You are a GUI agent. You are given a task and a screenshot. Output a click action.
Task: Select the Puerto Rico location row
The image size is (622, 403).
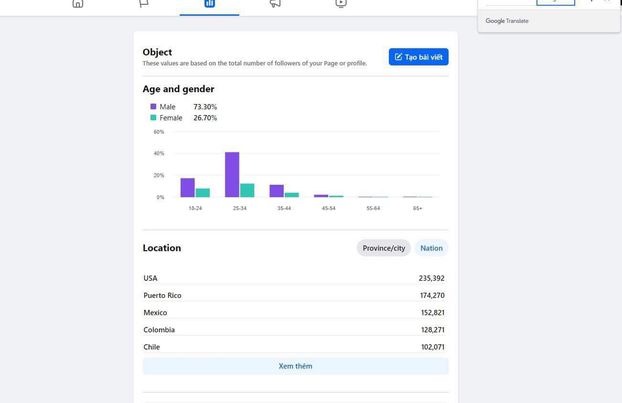click(295, 295)
